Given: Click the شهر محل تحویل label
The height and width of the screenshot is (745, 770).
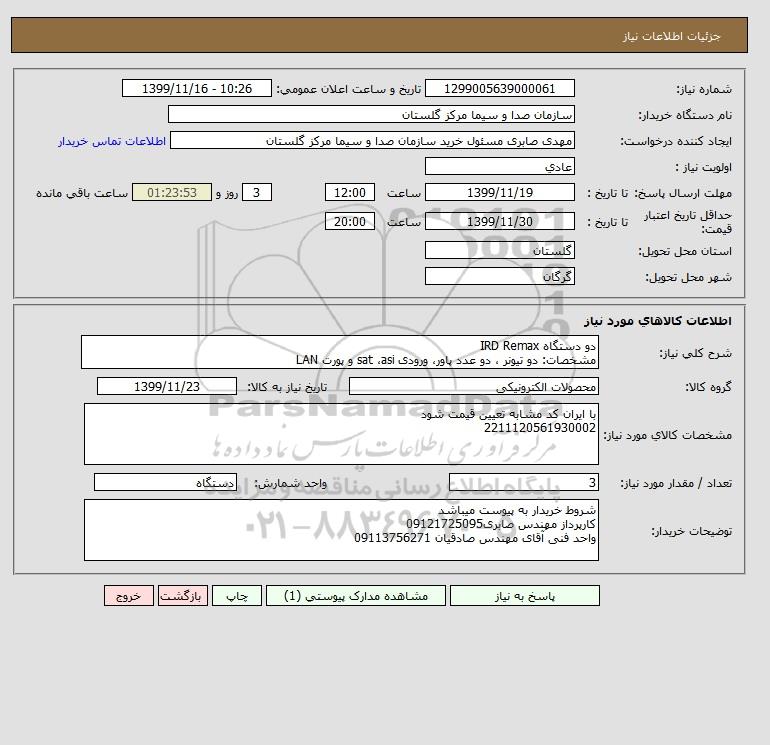Looking at the screenshot, I should [x=688, y=277].
